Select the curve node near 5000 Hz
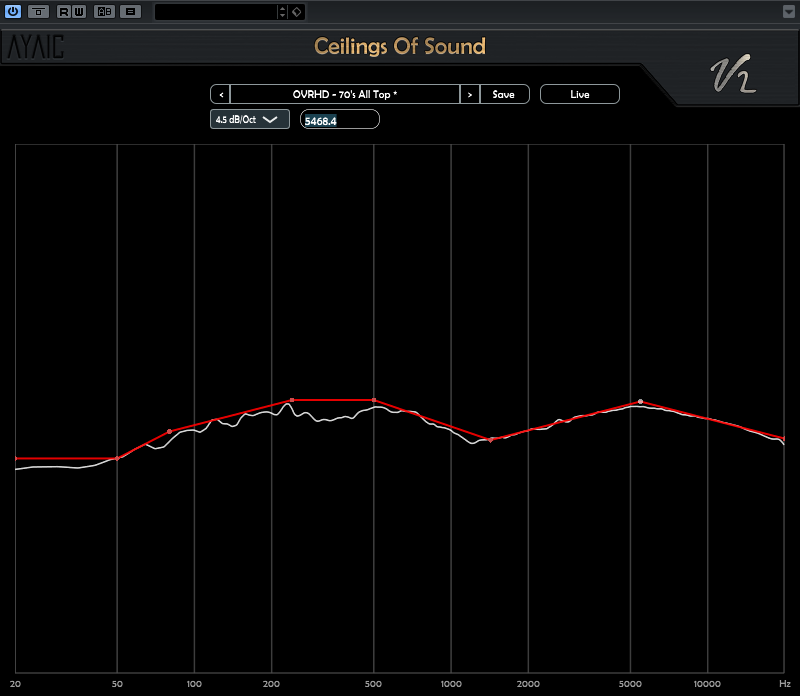This screenshot has height=696, width=800. (640, 402)
